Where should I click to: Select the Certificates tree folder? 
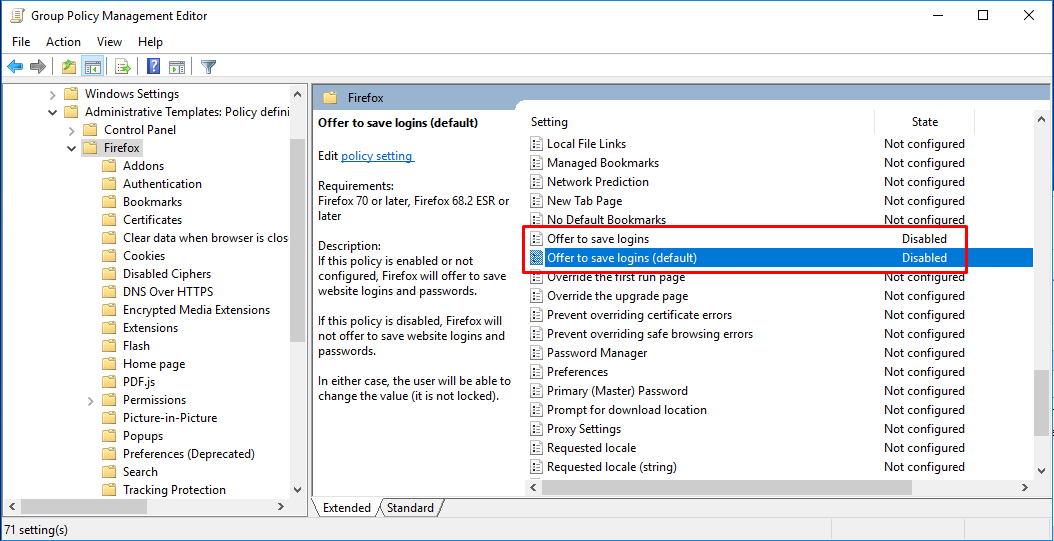[152, 220]
